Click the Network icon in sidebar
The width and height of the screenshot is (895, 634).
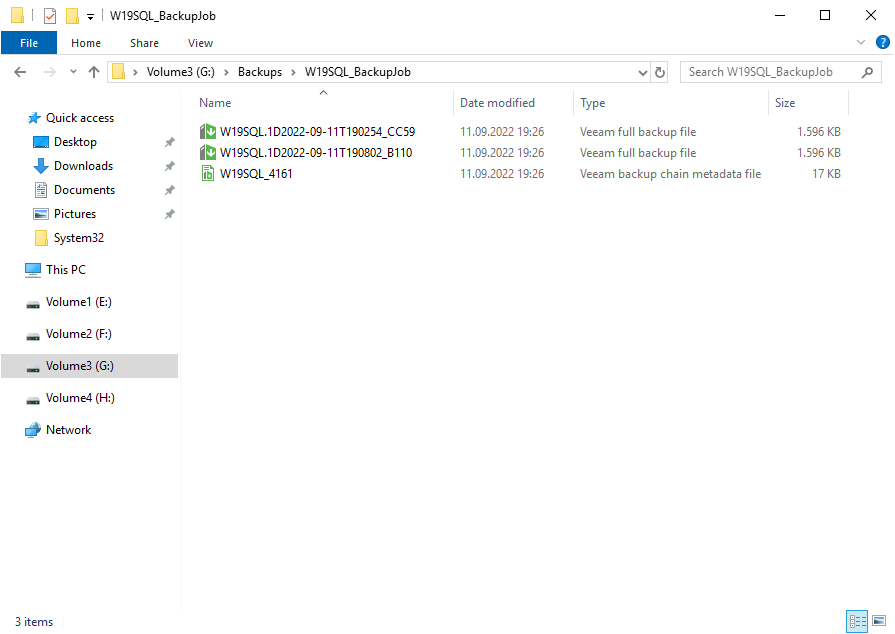click(33, 430)
